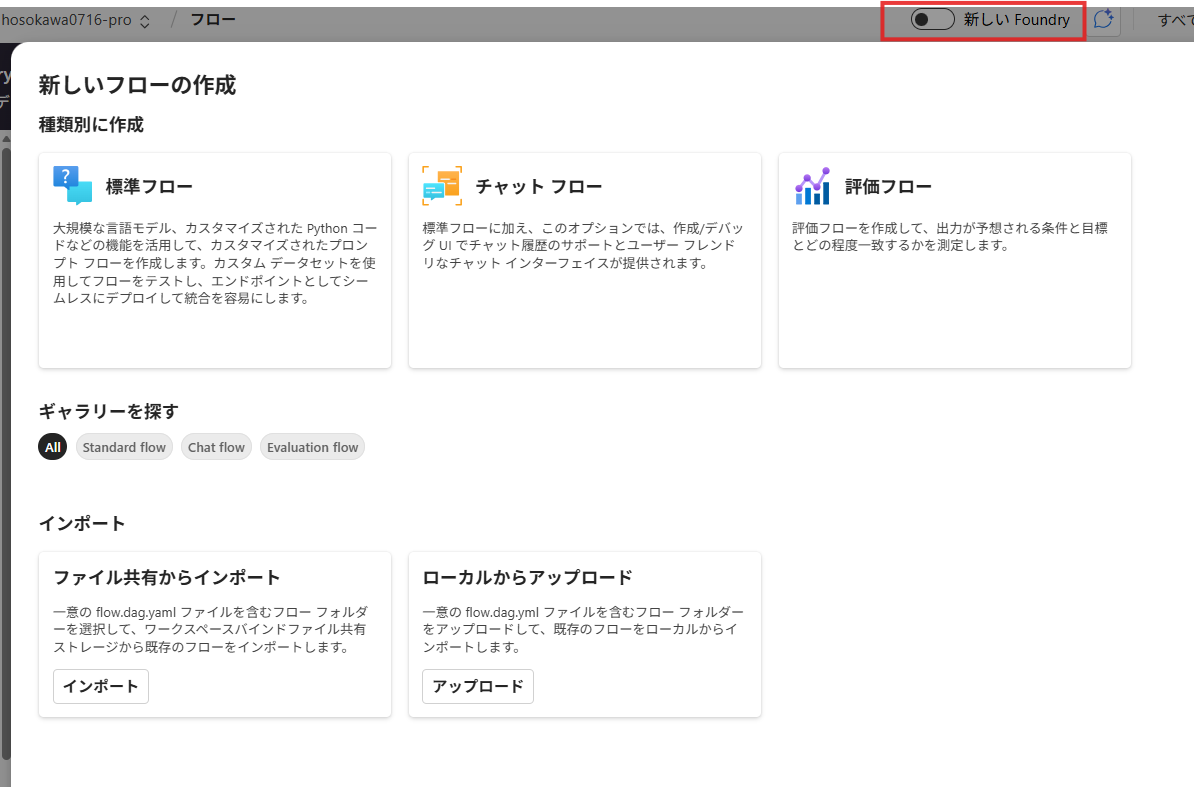The height and width of the screenshot is (787, 1194).
Task: Click the ギャラリーを探す heading
Action: [x=109, y=412]
